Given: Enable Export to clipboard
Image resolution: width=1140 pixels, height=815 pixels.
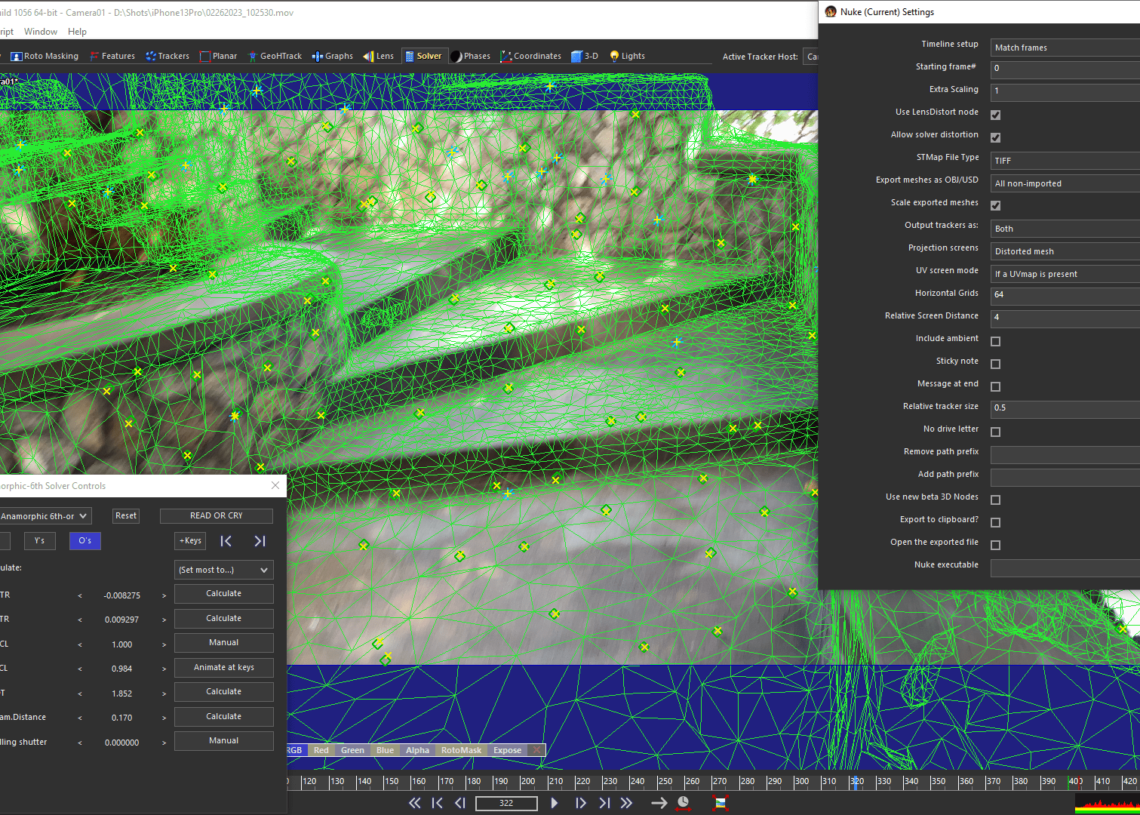Looking at the screenshot, I should point(994,521).
